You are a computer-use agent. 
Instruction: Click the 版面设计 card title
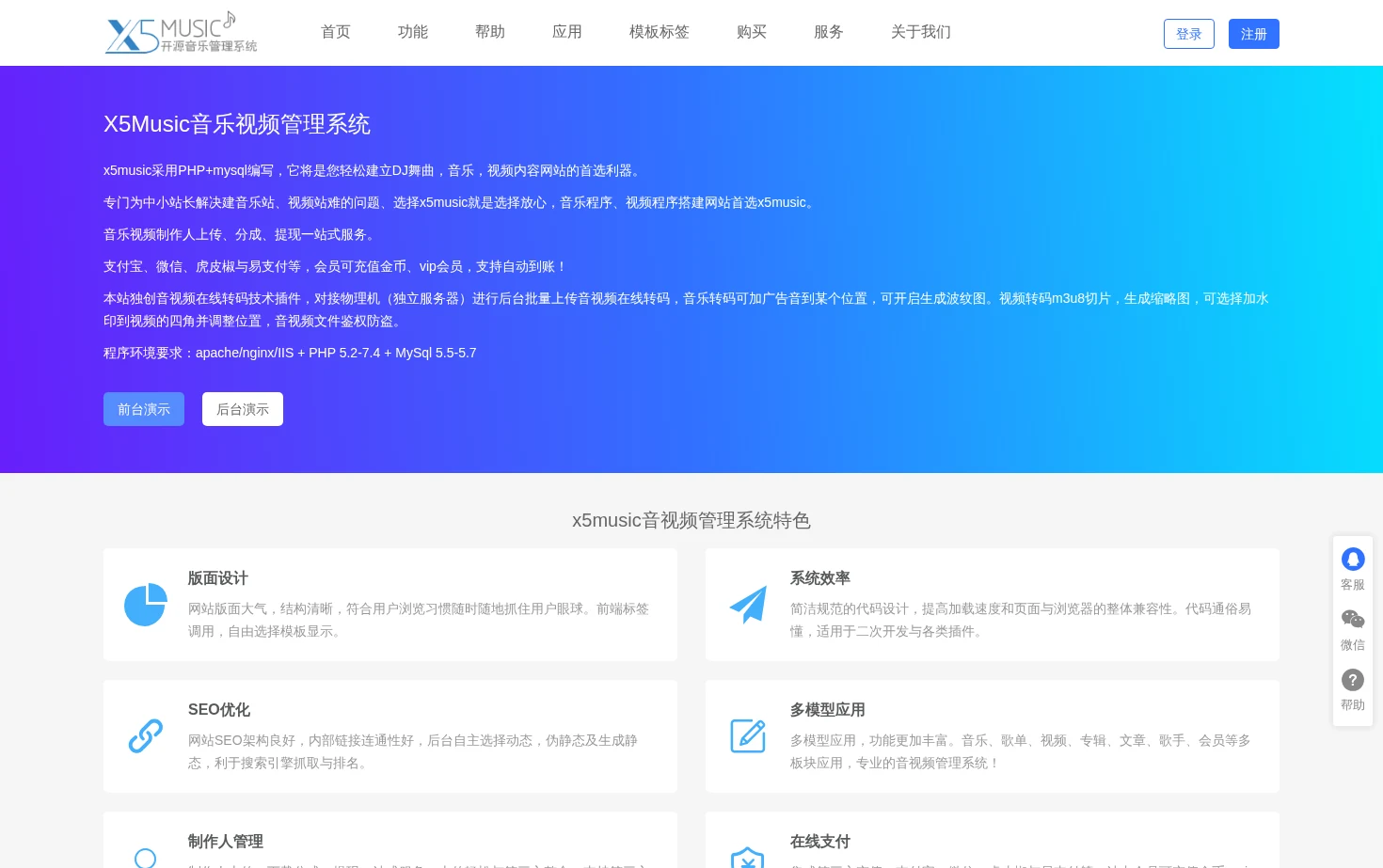tap(218, 578)
